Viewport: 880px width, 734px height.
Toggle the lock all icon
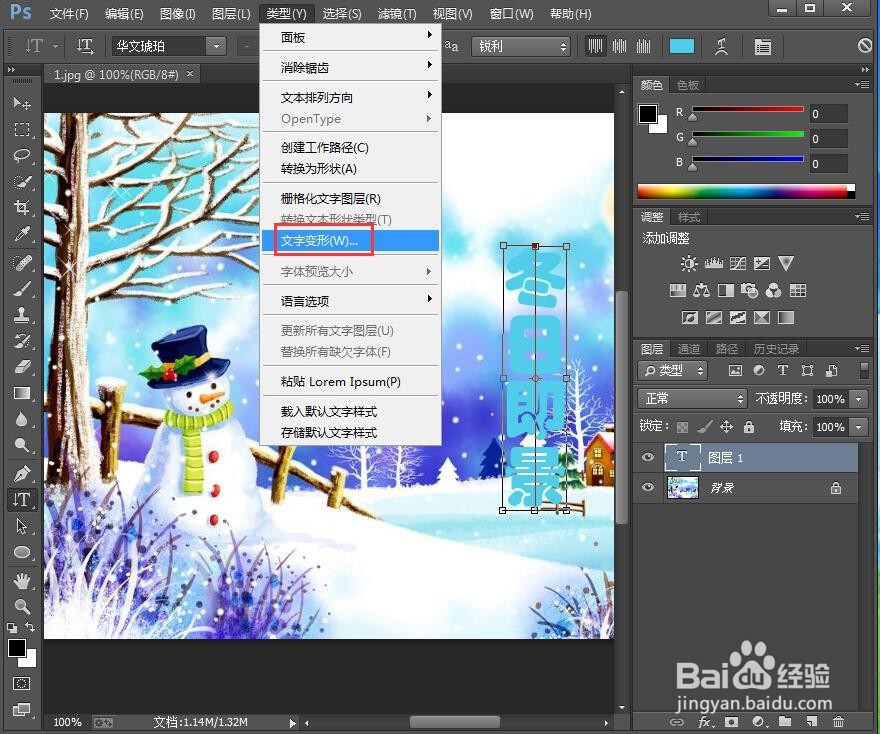[749, 427]
